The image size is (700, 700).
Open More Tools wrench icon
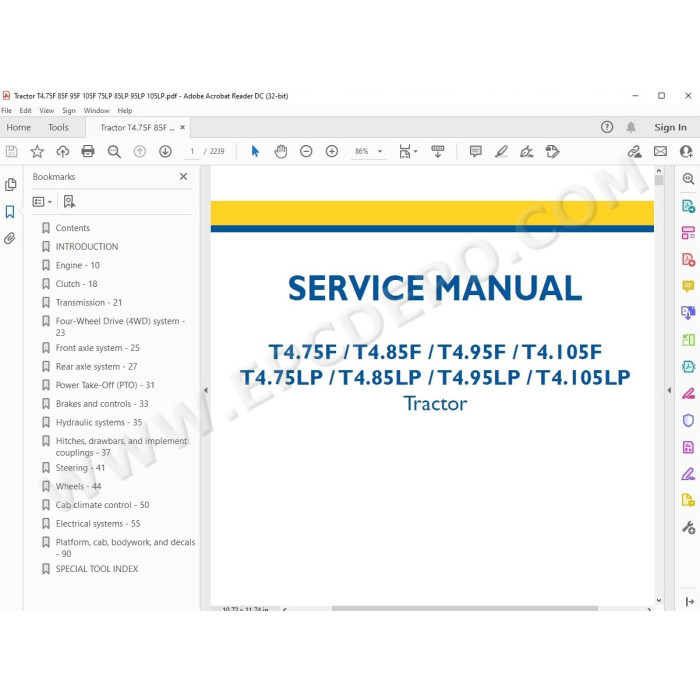688,528
